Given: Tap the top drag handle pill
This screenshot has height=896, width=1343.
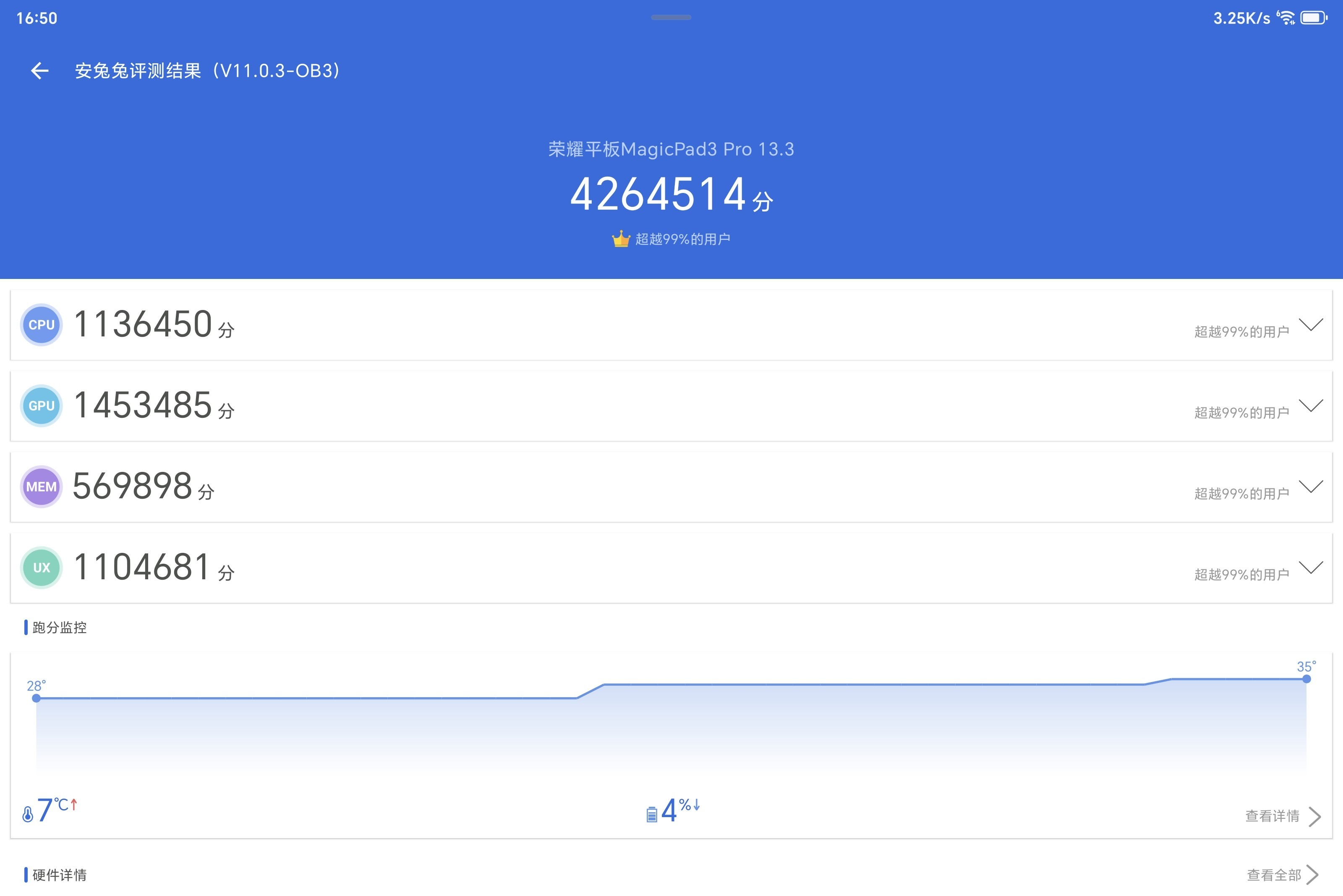Looking at the screenshot, I should pos(671,18).
